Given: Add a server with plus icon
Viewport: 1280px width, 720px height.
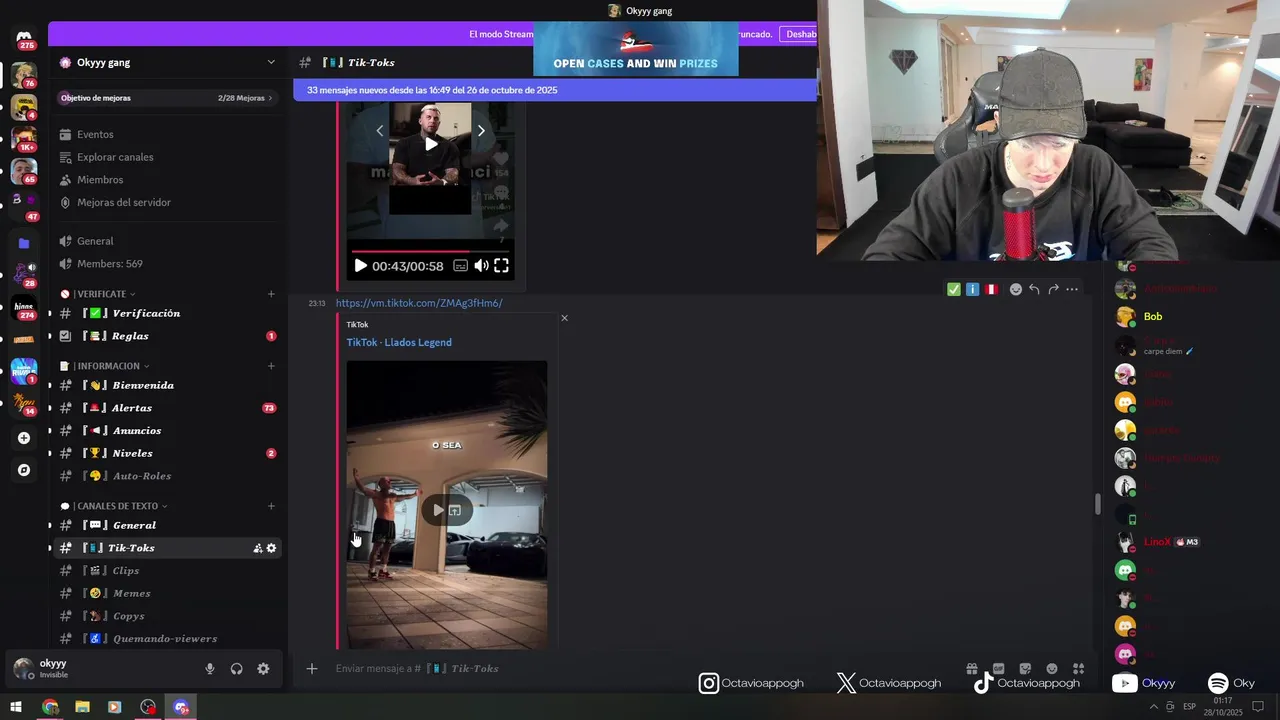Looking at the screenshot, I should (x=24, y=438).
